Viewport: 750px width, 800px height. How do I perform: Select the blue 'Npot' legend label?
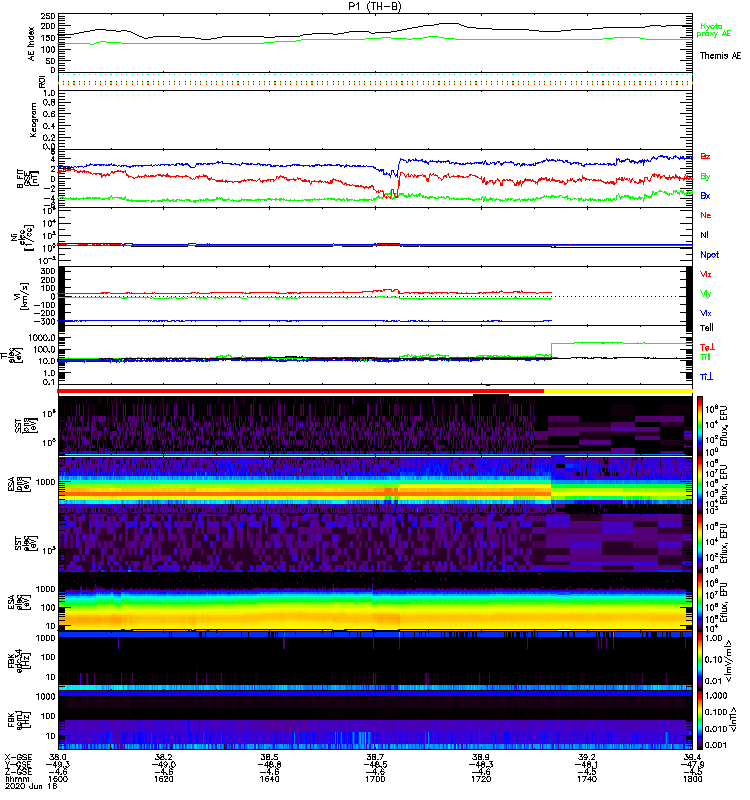click(709, 255)
